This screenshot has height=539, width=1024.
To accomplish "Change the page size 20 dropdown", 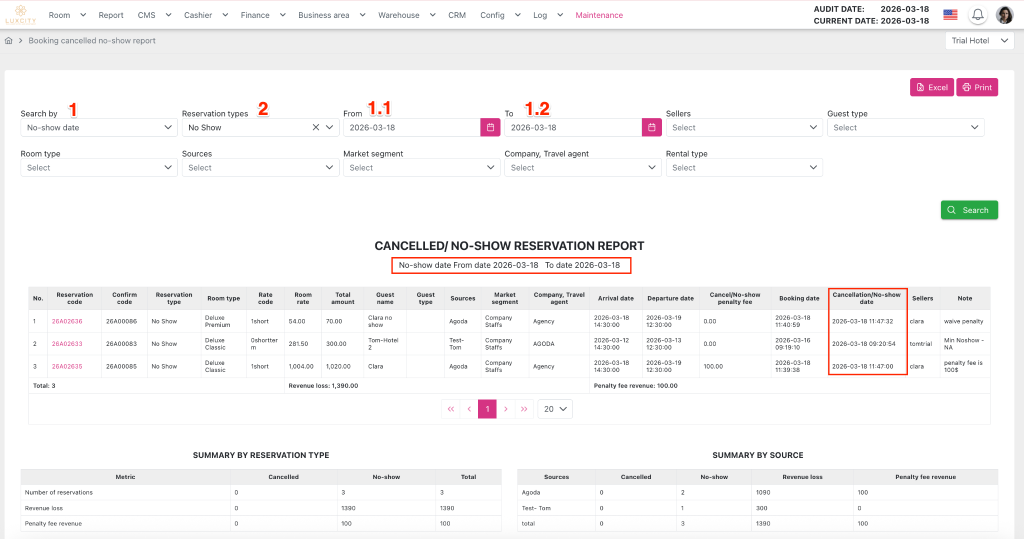I will coord(555,409).
